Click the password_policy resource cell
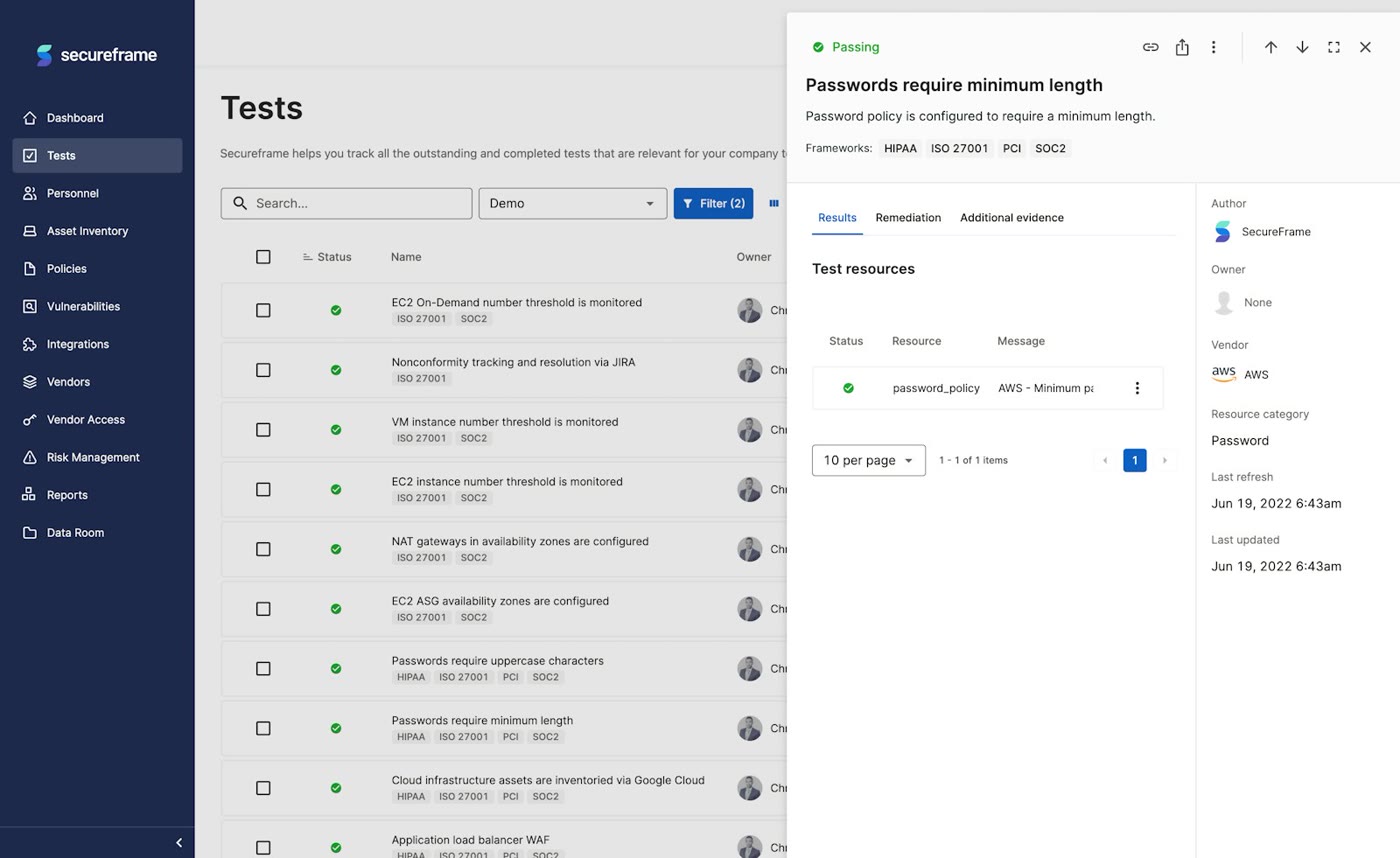The width and height of the screenshot is (1400, 858). point(936,388)
